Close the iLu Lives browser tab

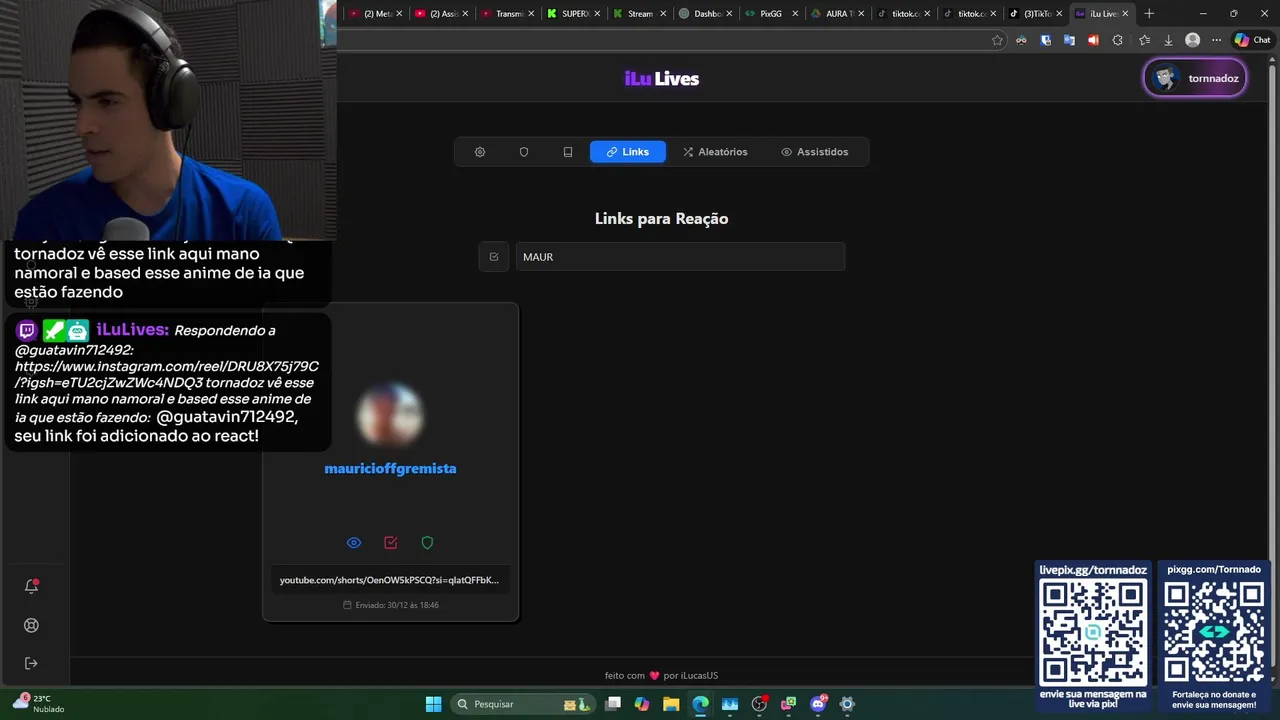[x=1125, y=14]
